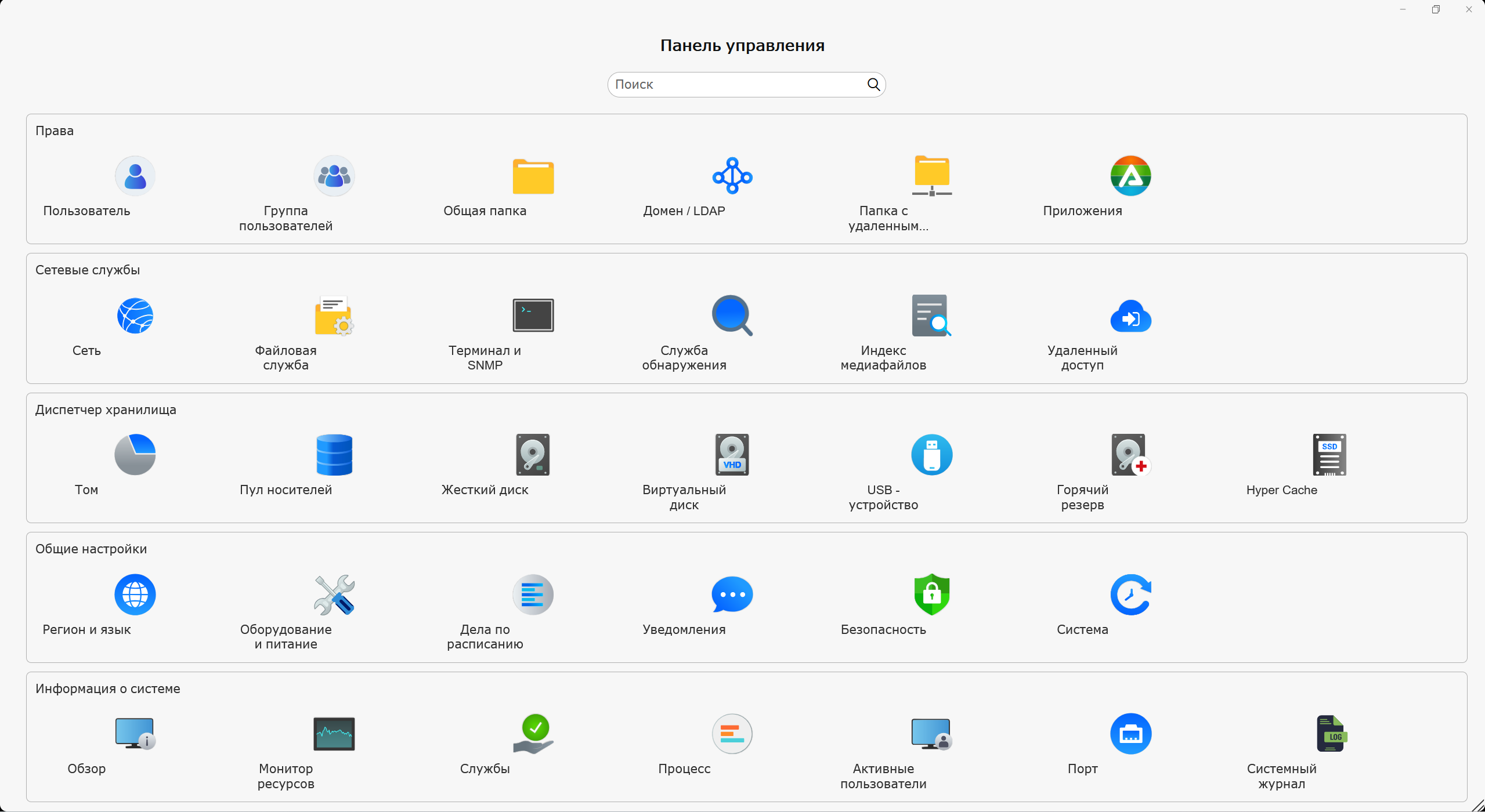Viewport: 1485px width, 812px height.
Task: Open Монитор ресурсов graph icon
Action: (x=334, y=734)
